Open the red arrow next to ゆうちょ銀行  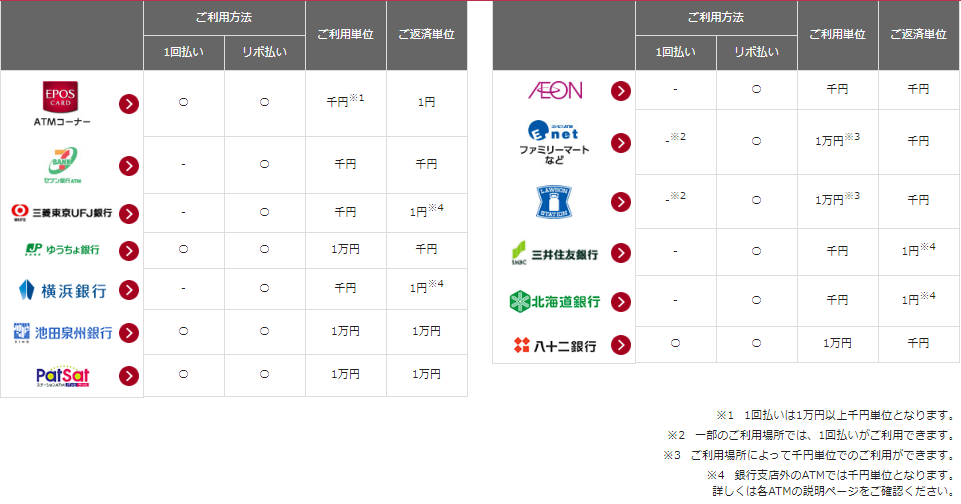[129, 251]
